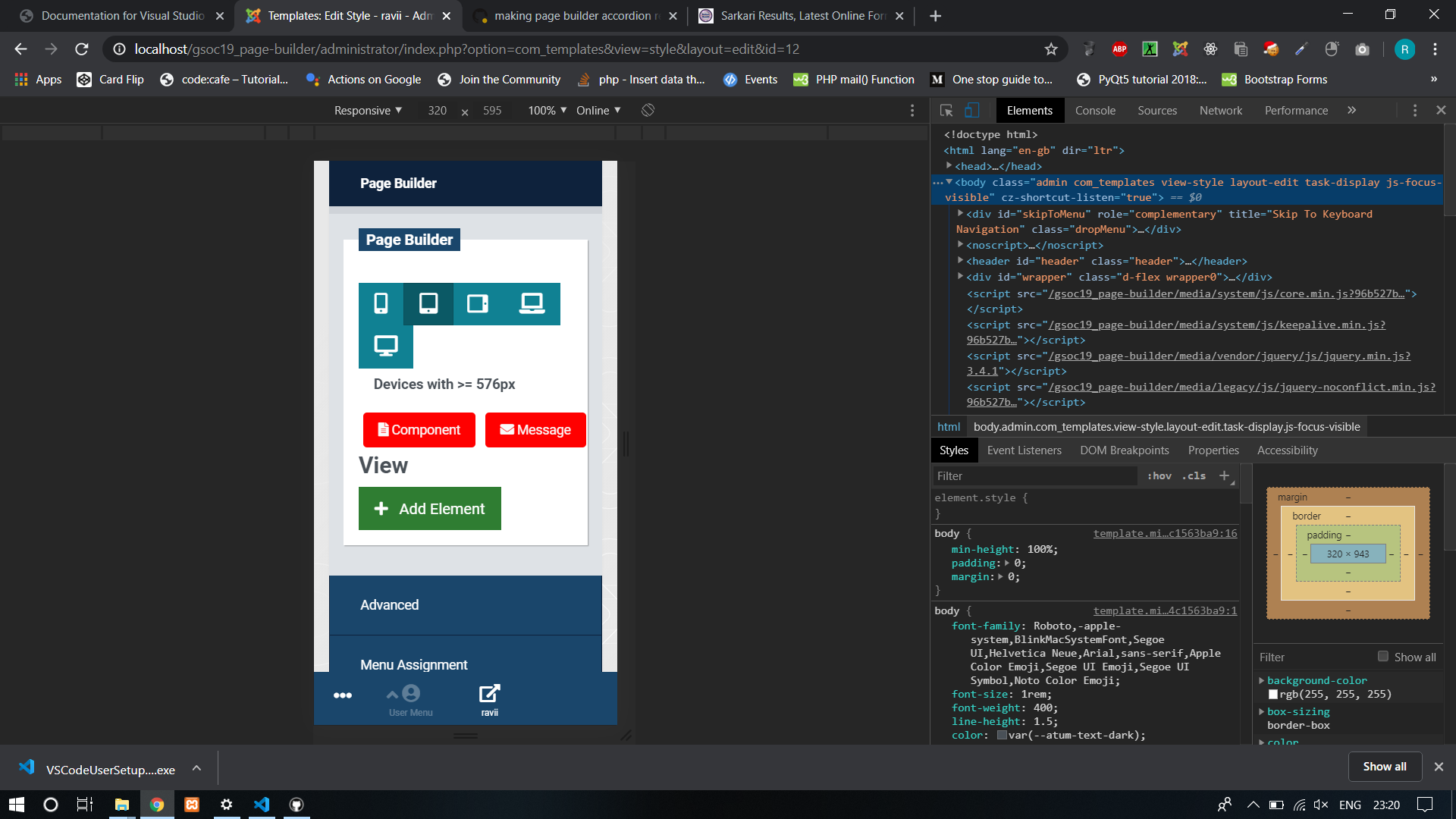Expand the head element node
This screenshot has height=819, width=1456.
click(x=949, y=166)
